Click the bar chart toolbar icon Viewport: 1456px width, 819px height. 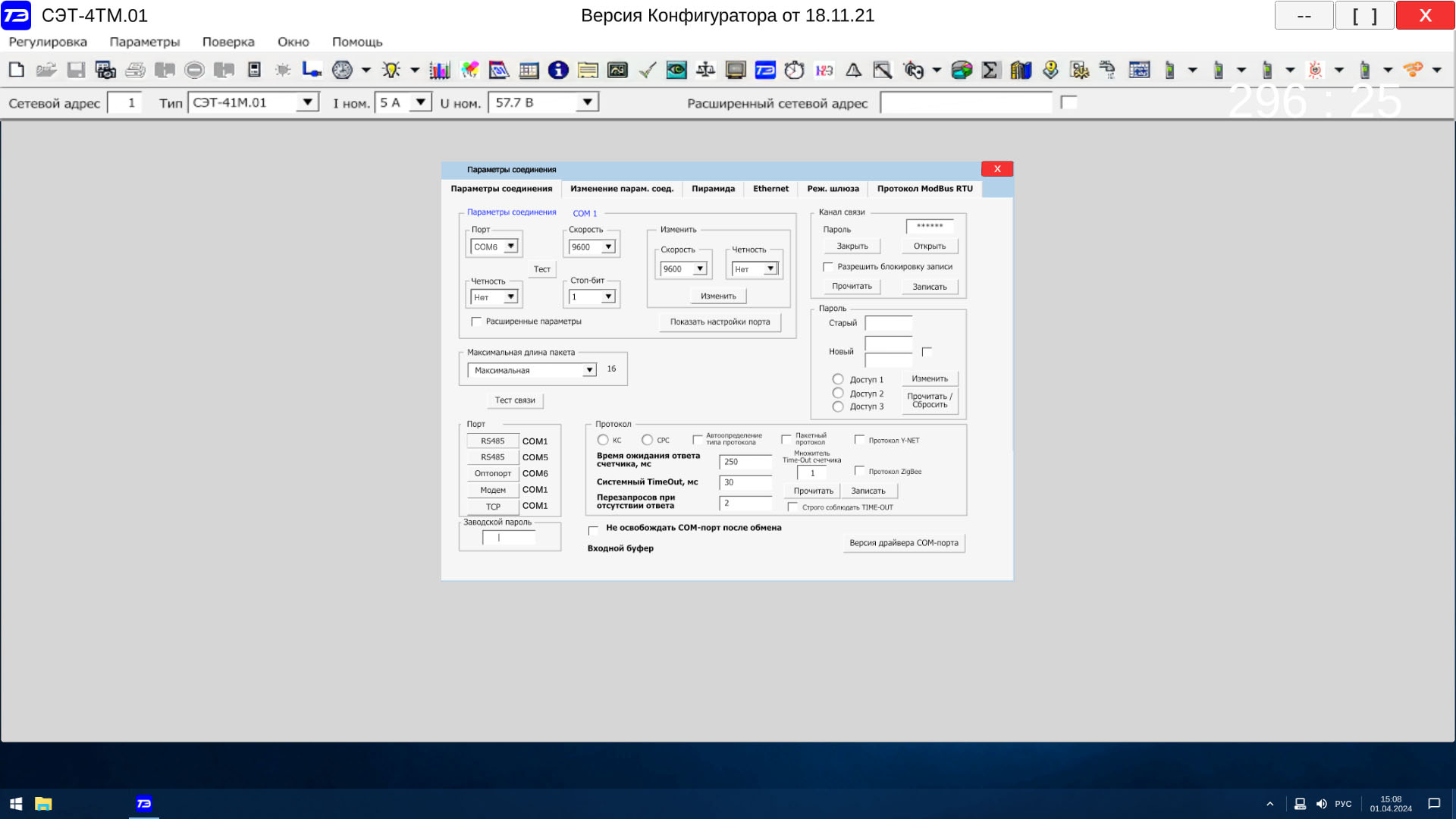click(439, 70)
